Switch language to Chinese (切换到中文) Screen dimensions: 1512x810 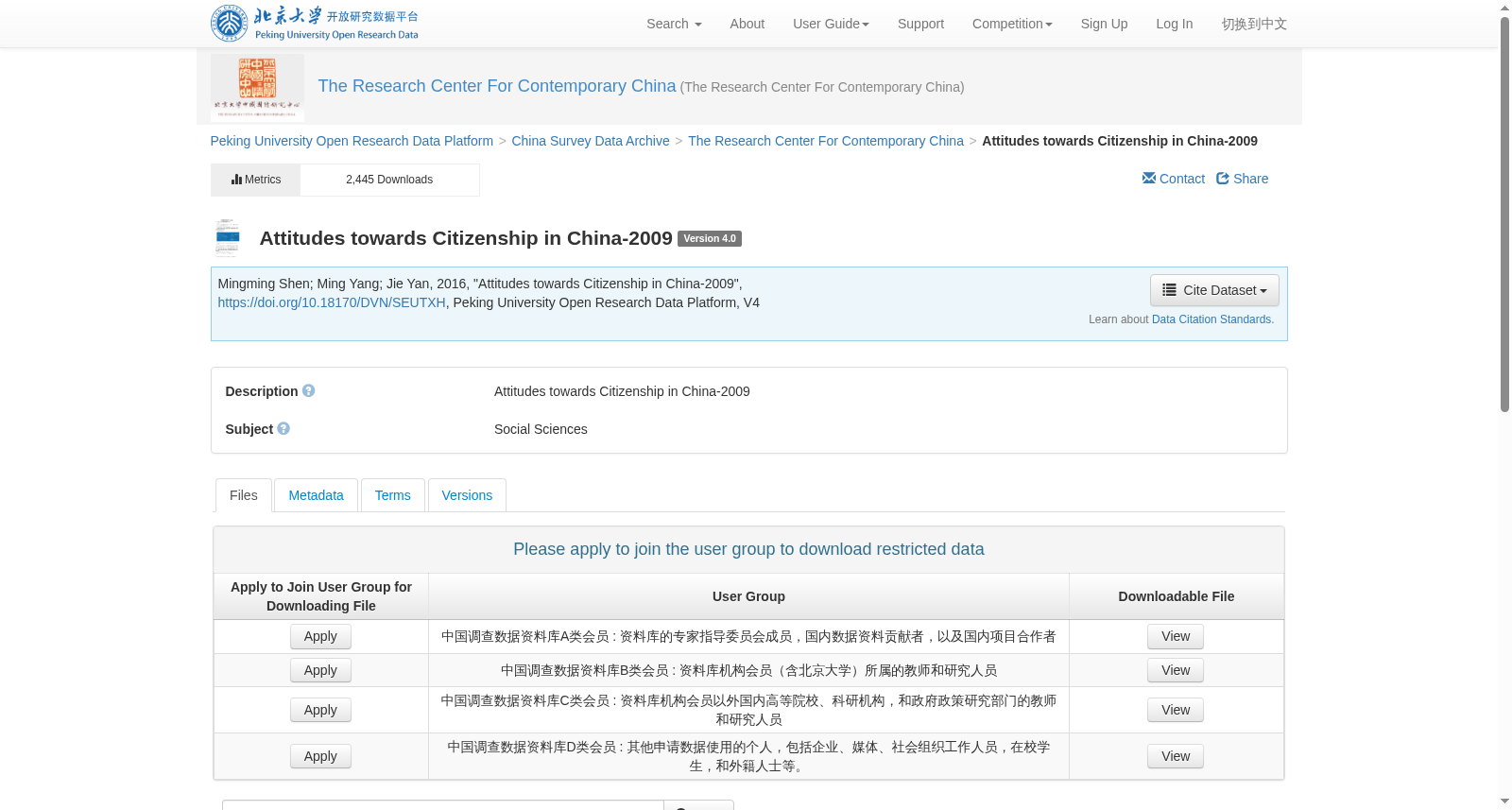(1254, 24)
